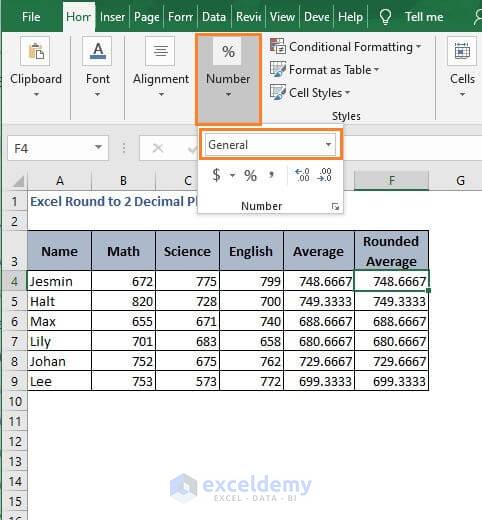Switch to the View tab
This screenshot has height=520, width=482.
[x=282, y=17]
